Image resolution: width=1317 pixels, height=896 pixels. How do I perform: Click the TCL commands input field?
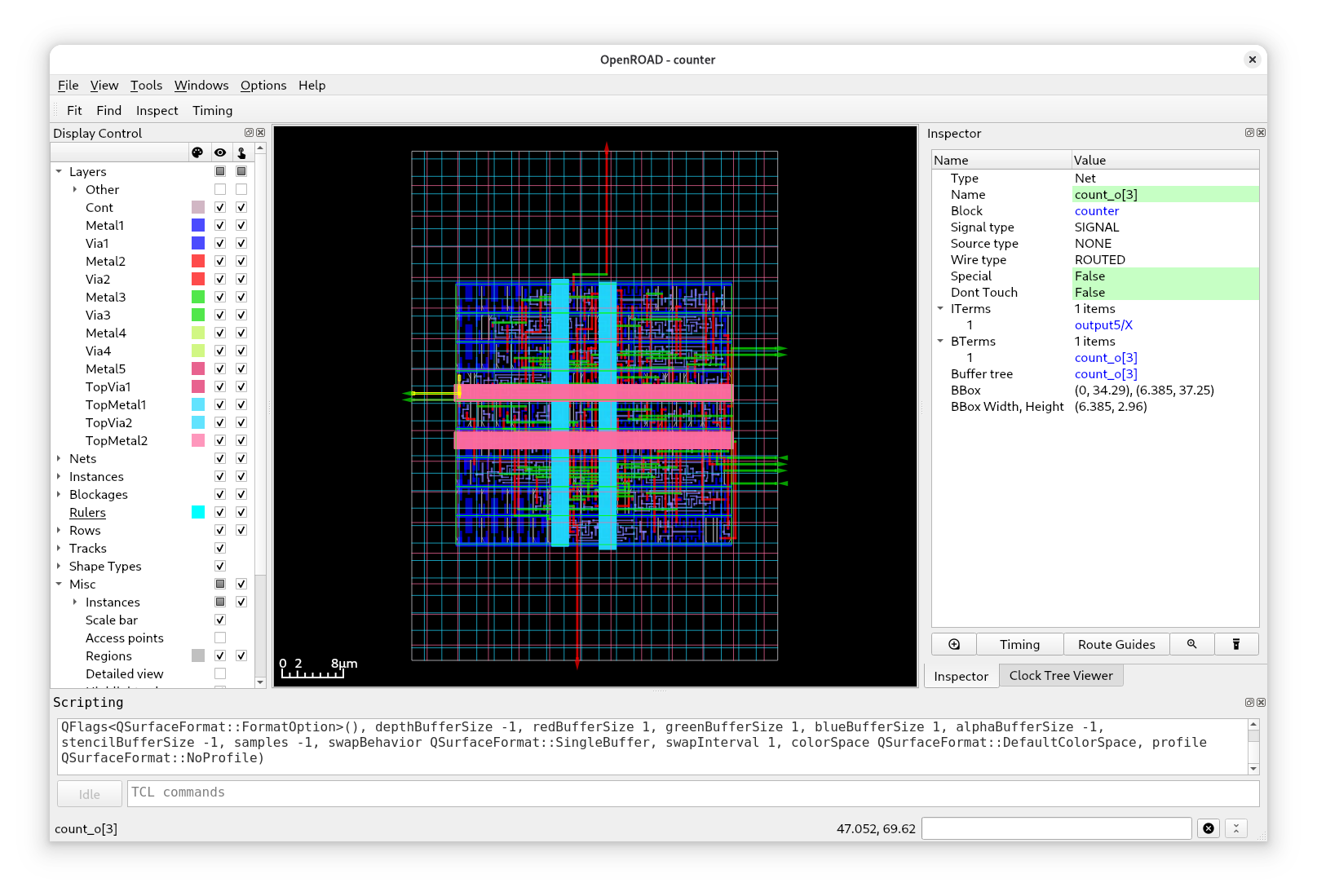coord(693,793)
